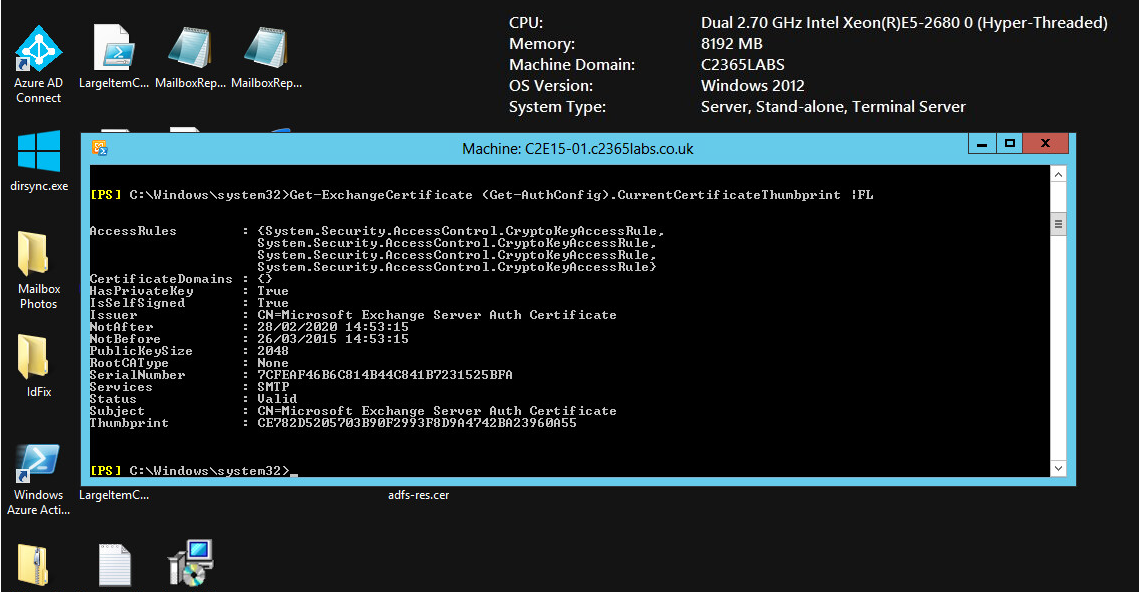The width and height of the screenshot is (1139, 592).
Task: Click the PublicKeySize value 2048
Action: click(x=273, y=351)
